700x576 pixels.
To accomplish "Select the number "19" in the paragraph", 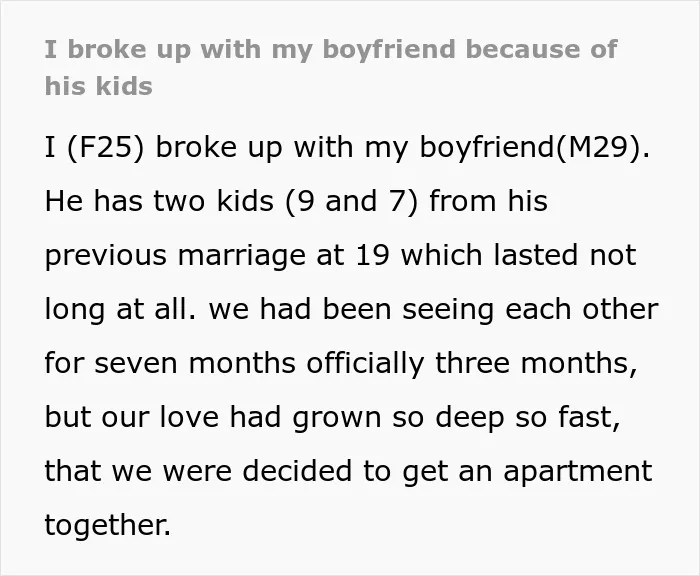I will coord(373,255).
